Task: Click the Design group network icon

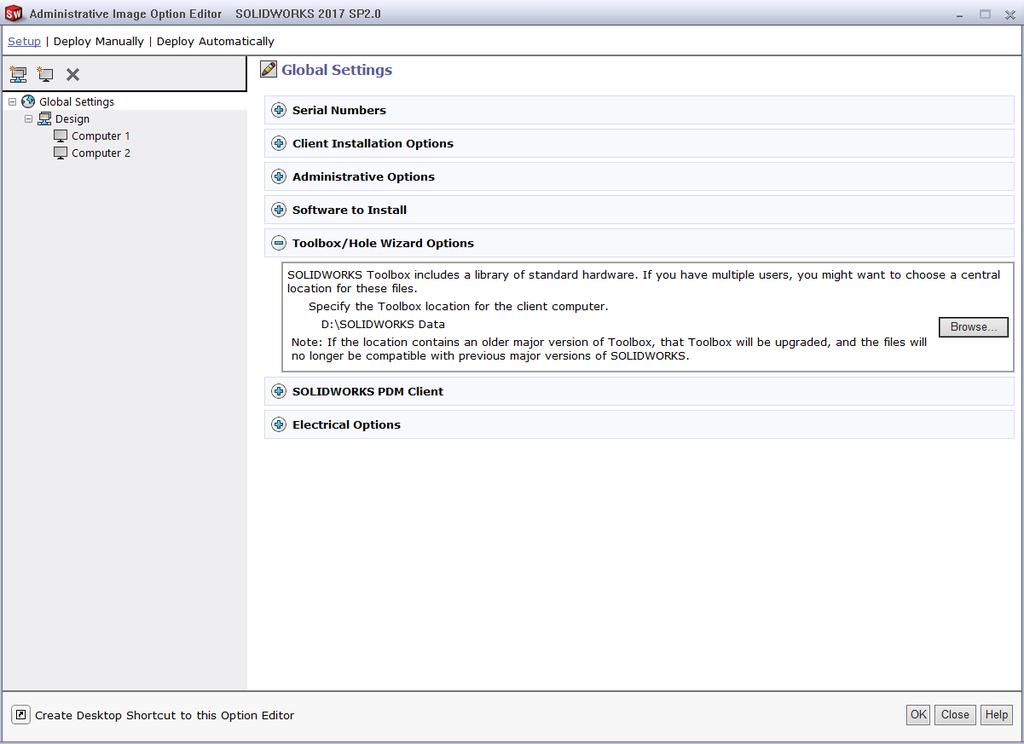Action: [44, 119]
